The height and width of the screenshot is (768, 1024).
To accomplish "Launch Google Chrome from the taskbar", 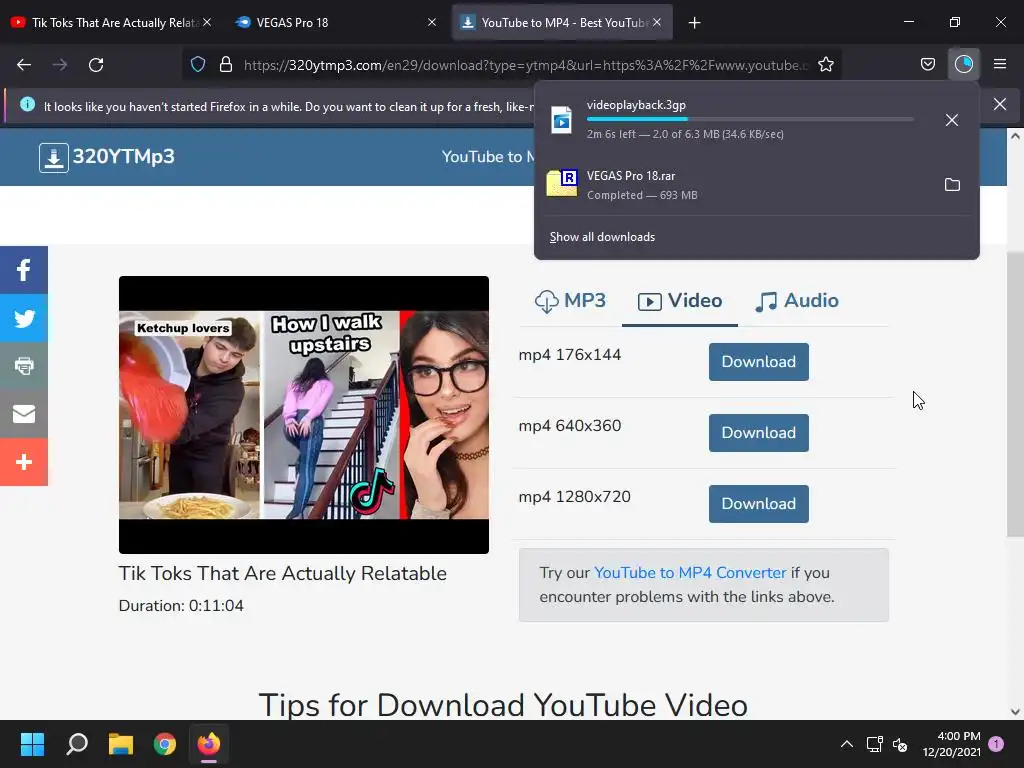I will point(165,744).
